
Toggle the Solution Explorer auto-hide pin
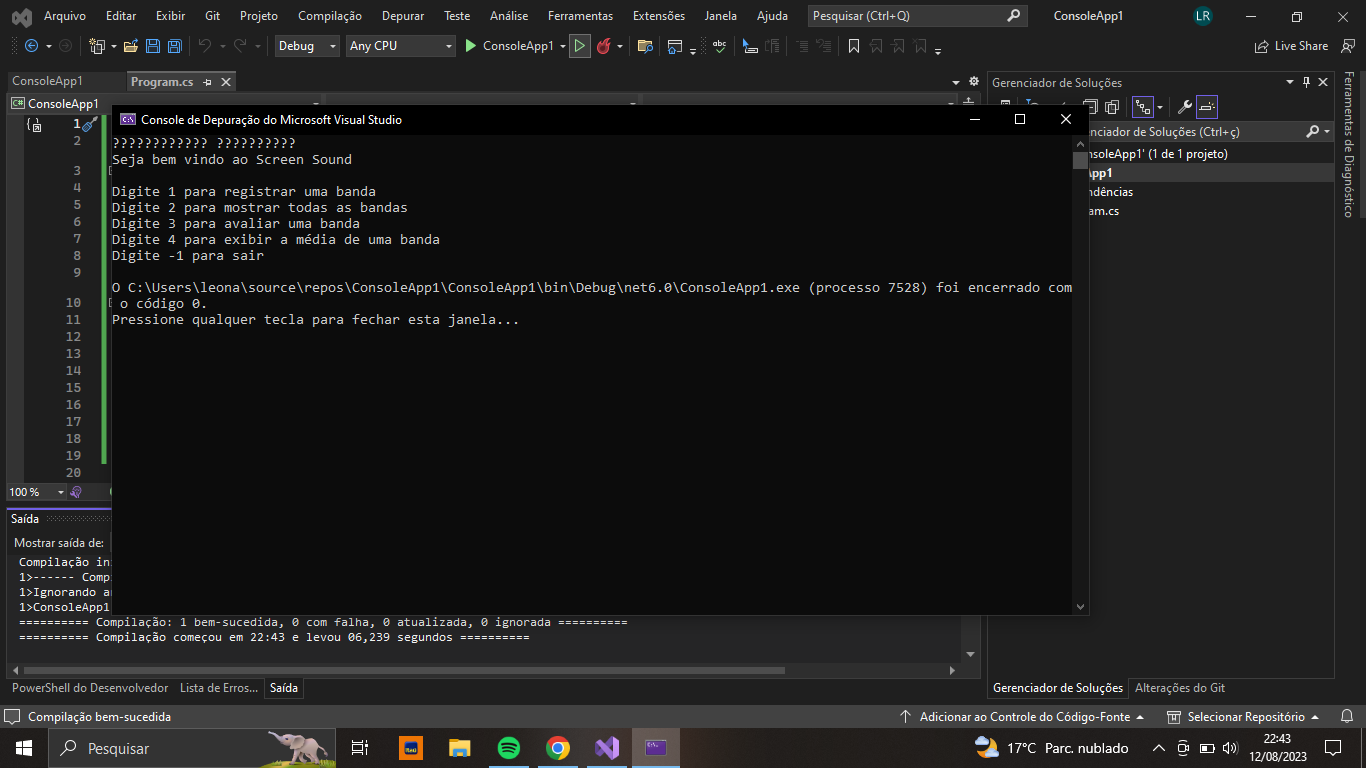click(x=1306, y=83)
